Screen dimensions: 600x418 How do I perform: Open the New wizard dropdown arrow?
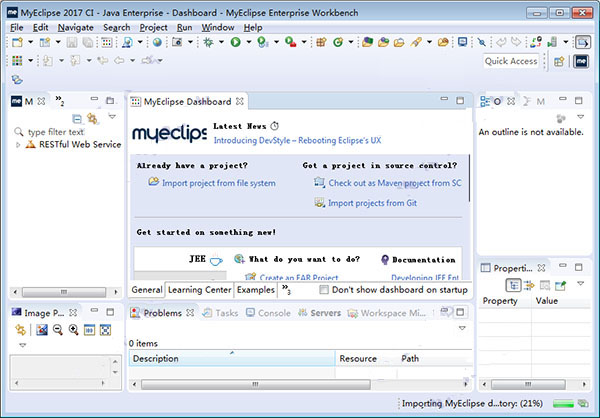[x=30, y=42]
